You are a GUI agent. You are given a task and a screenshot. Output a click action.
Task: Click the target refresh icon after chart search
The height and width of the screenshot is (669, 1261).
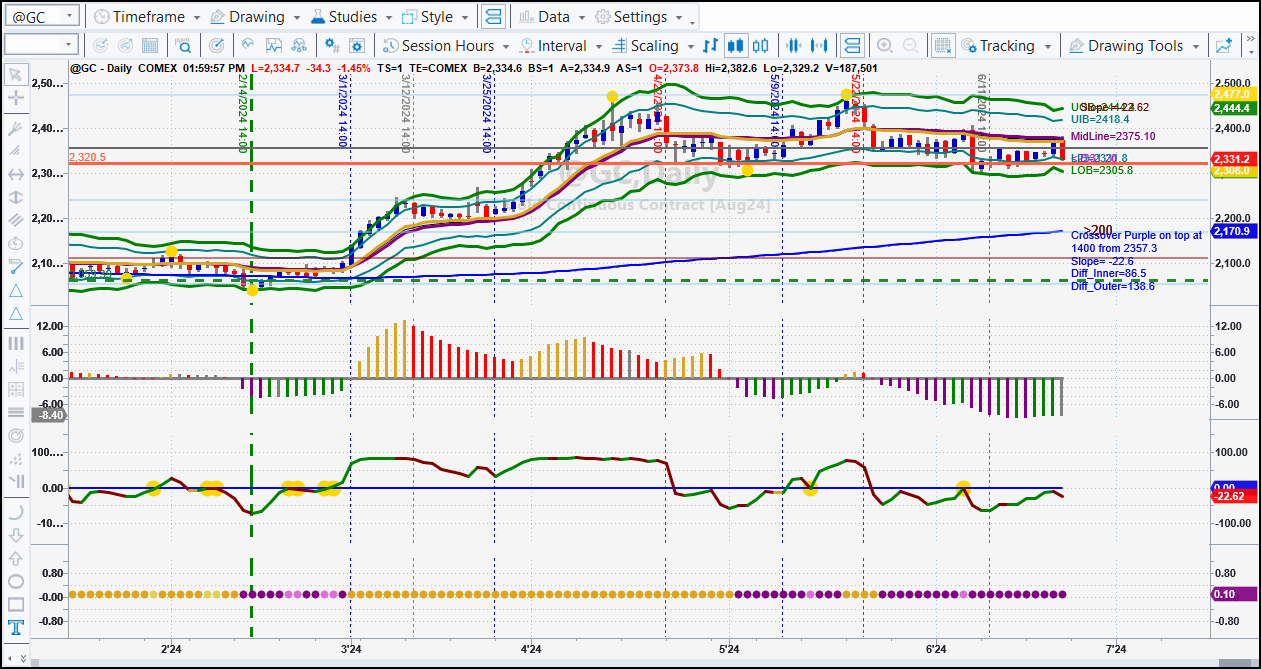218,46
